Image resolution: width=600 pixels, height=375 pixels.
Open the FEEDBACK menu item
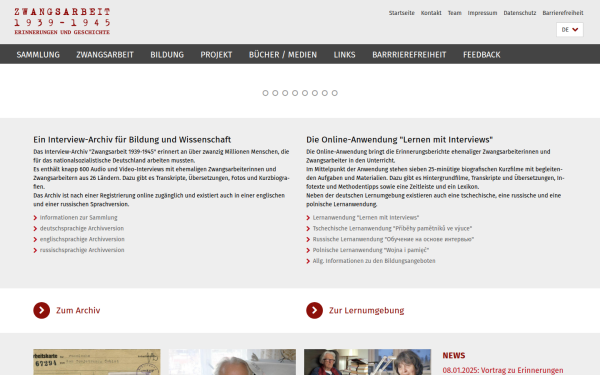[x=482, y=55]
